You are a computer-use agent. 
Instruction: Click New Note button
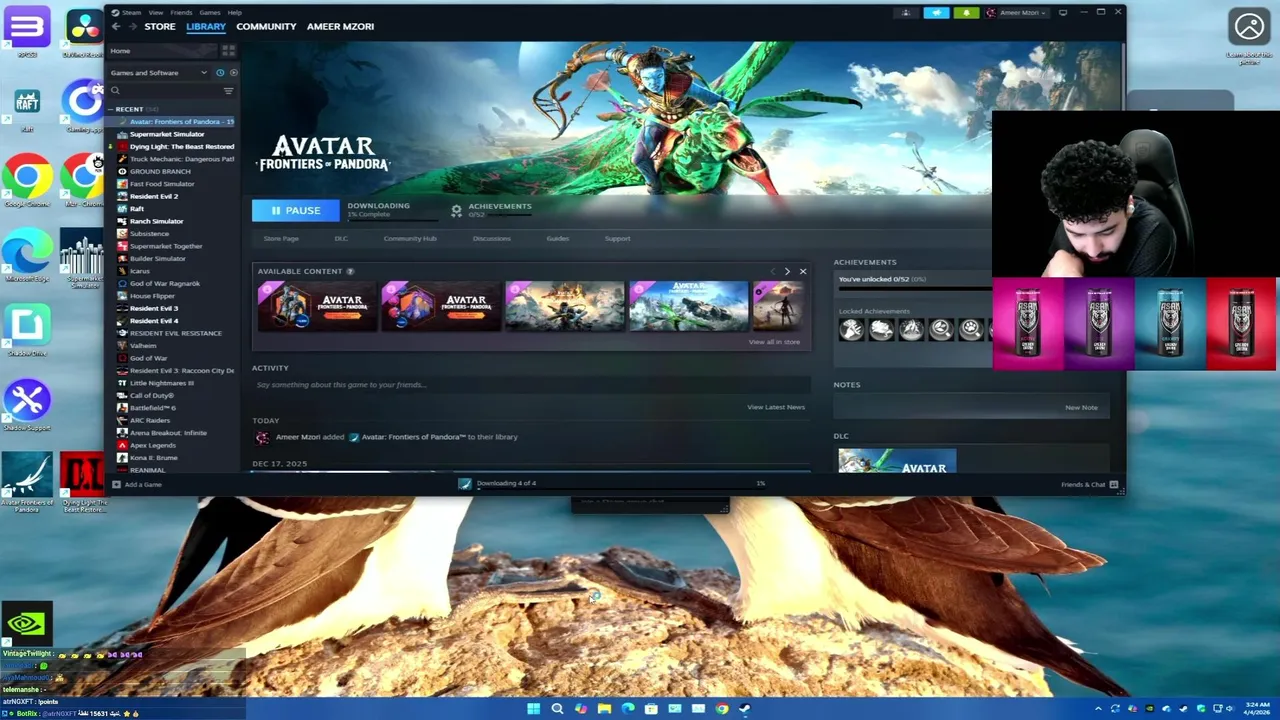pos(1081,408)
